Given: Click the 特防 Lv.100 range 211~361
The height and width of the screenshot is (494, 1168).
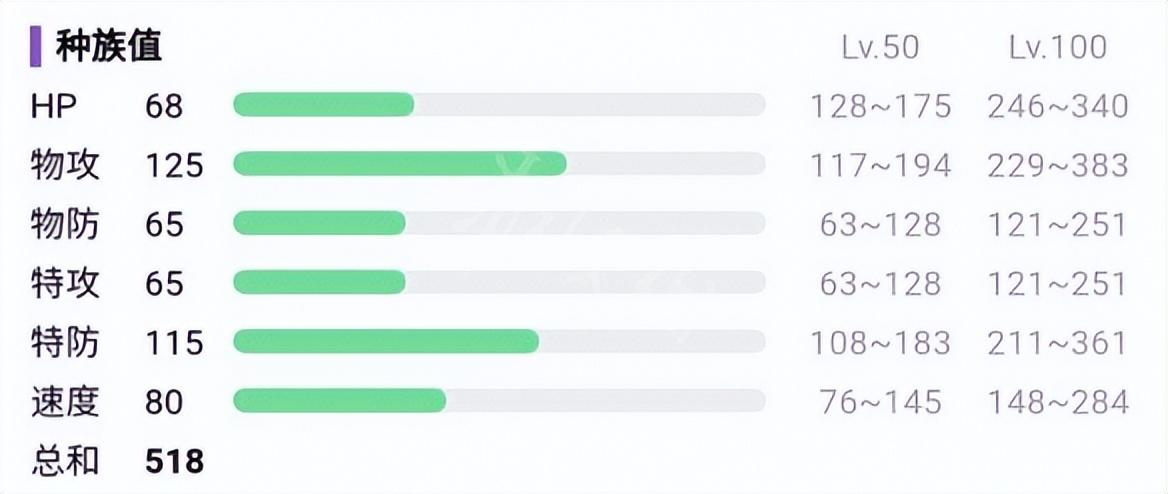Looking at the screenshot, I should [x=1058, y=343].
